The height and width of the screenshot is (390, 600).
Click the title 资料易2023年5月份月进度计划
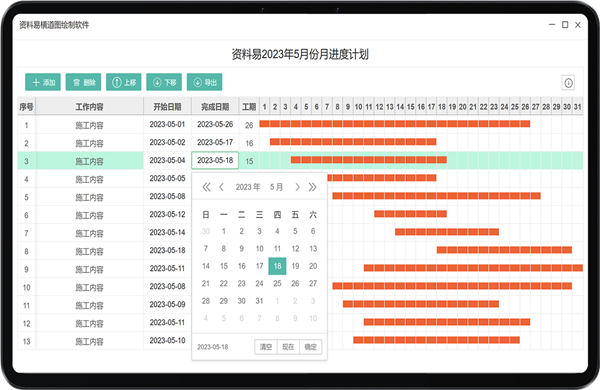(x=300, y=54)
